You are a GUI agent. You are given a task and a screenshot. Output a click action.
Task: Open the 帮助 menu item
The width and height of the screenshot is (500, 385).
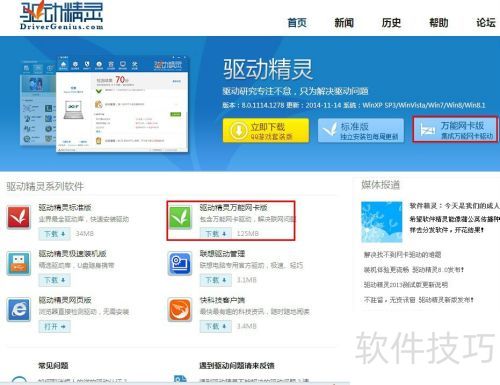coord(439,23)
